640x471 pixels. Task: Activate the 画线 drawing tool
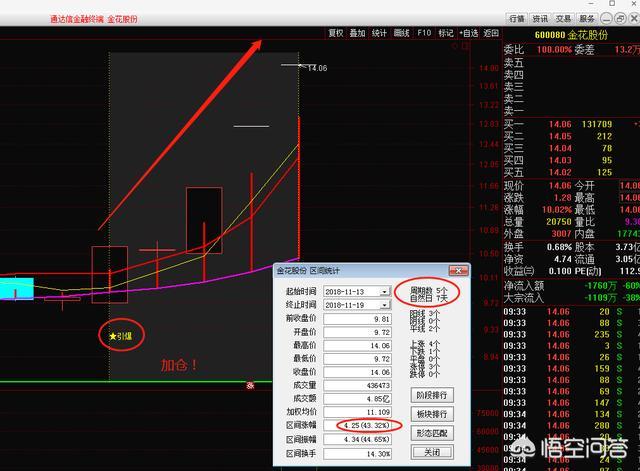402,33
